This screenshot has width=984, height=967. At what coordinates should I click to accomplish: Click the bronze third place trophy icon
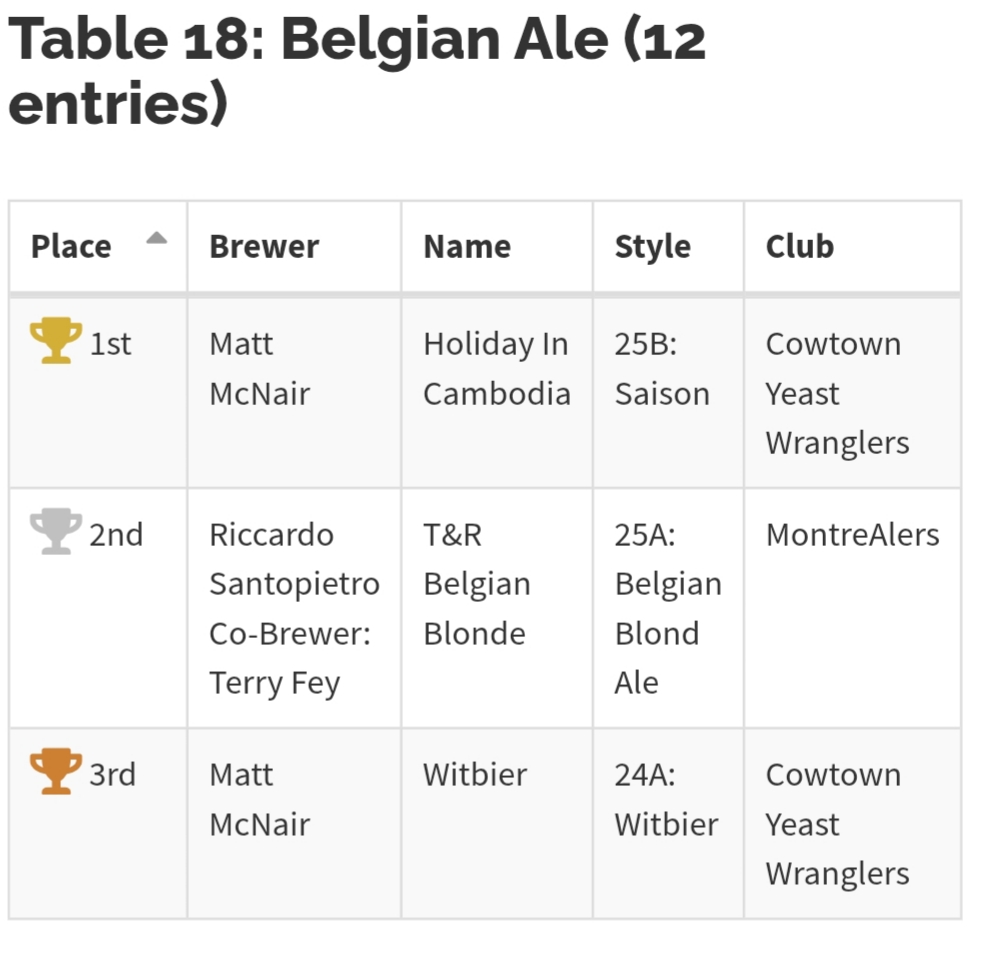(55, 772)
